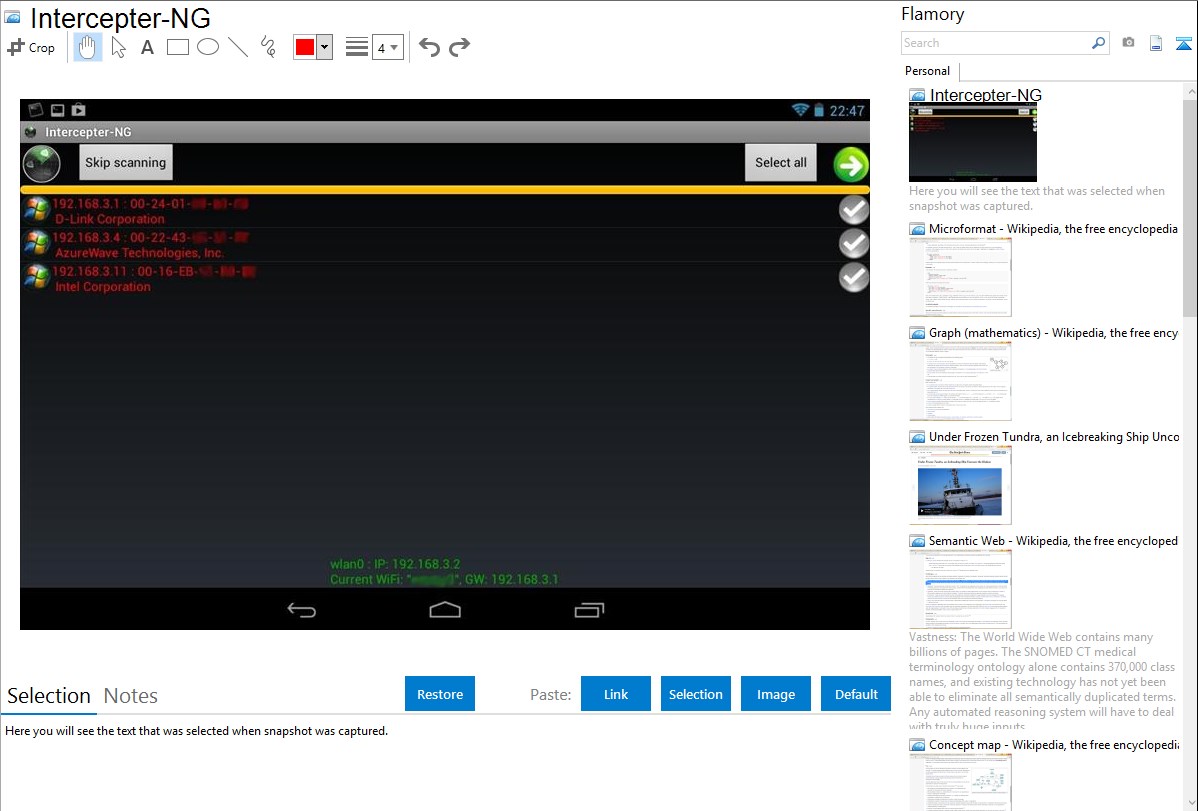Toggle checkmark for 192.168.3.4 AzureWave host
The width and height of the screenshot is (1198, 811).
pos(853,244)
